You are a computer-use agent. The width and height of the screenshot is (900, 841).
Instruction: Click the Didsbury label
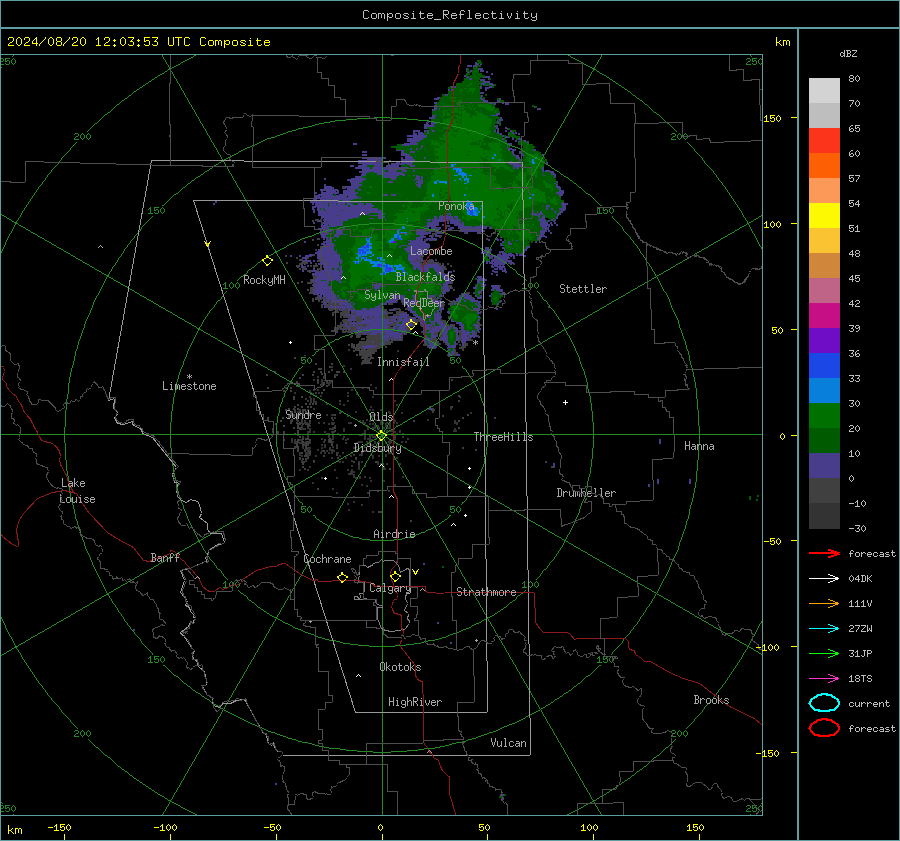pos(377,448)
